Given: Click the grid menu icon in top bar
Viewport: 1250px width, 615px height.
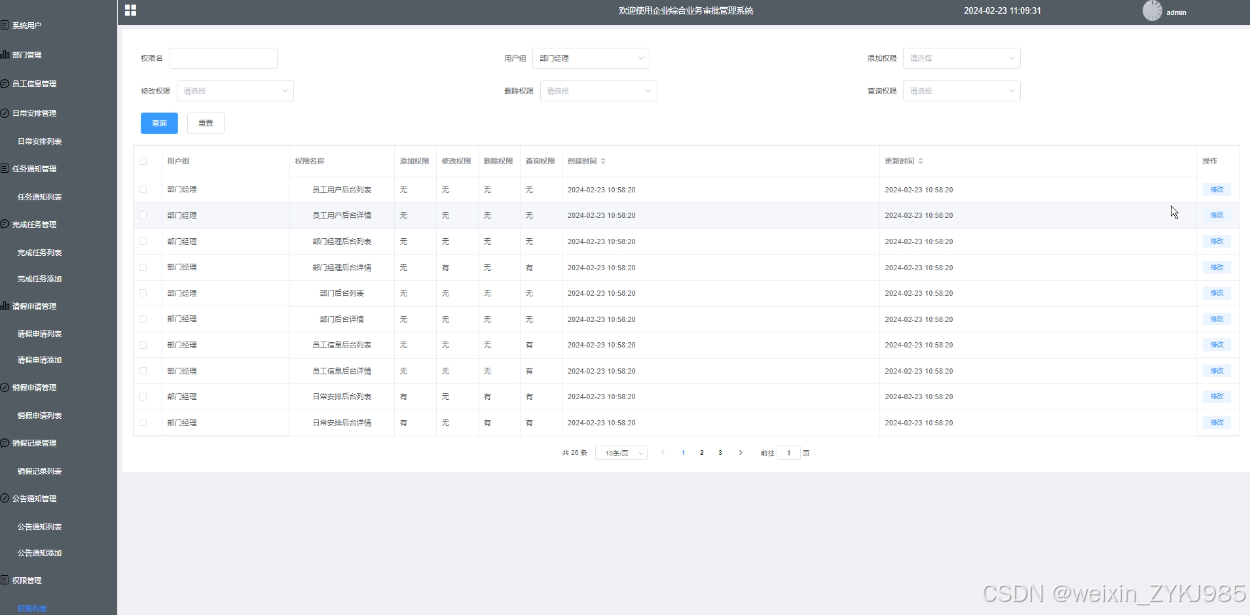Looking at the screenshot, I should (130, 10).
